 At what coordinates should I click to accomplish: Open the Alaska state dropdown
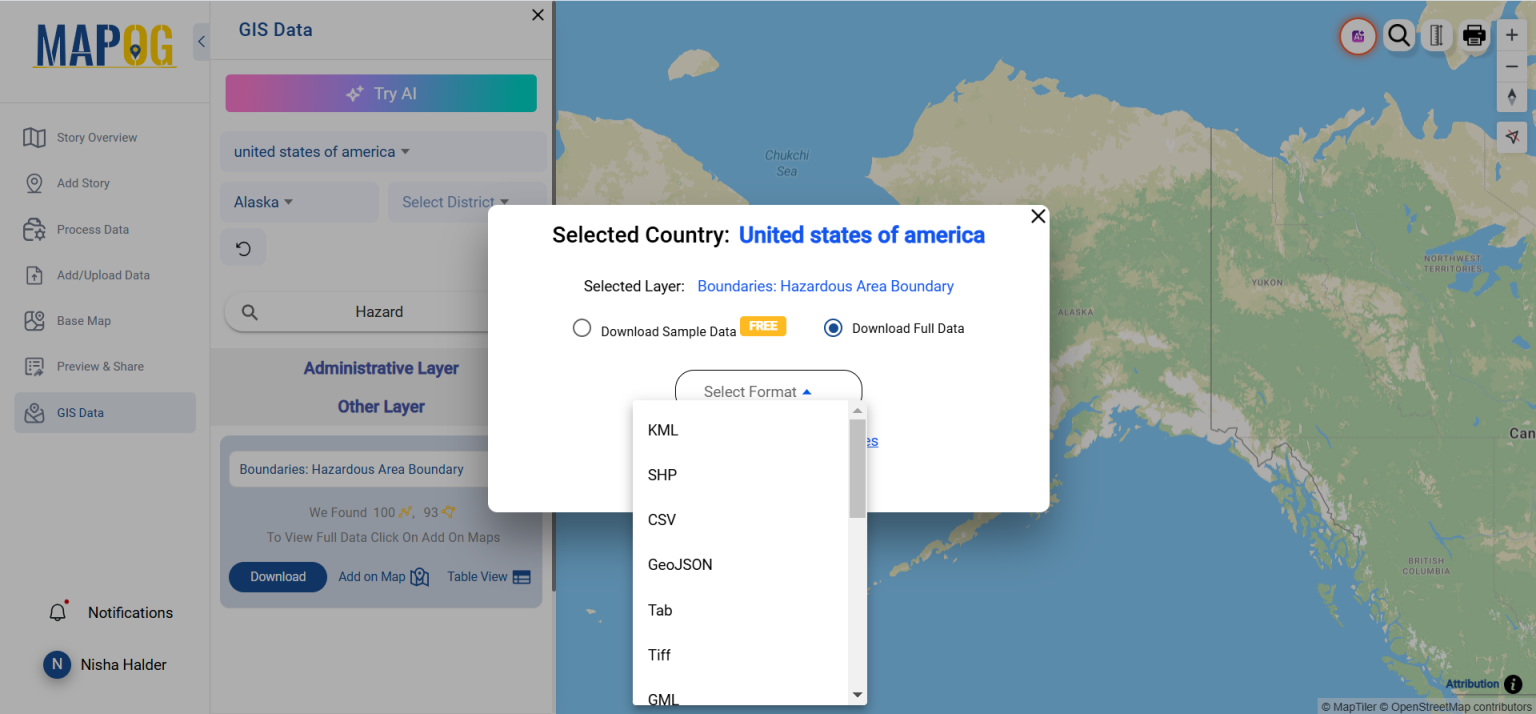click(x=264, y=202)
